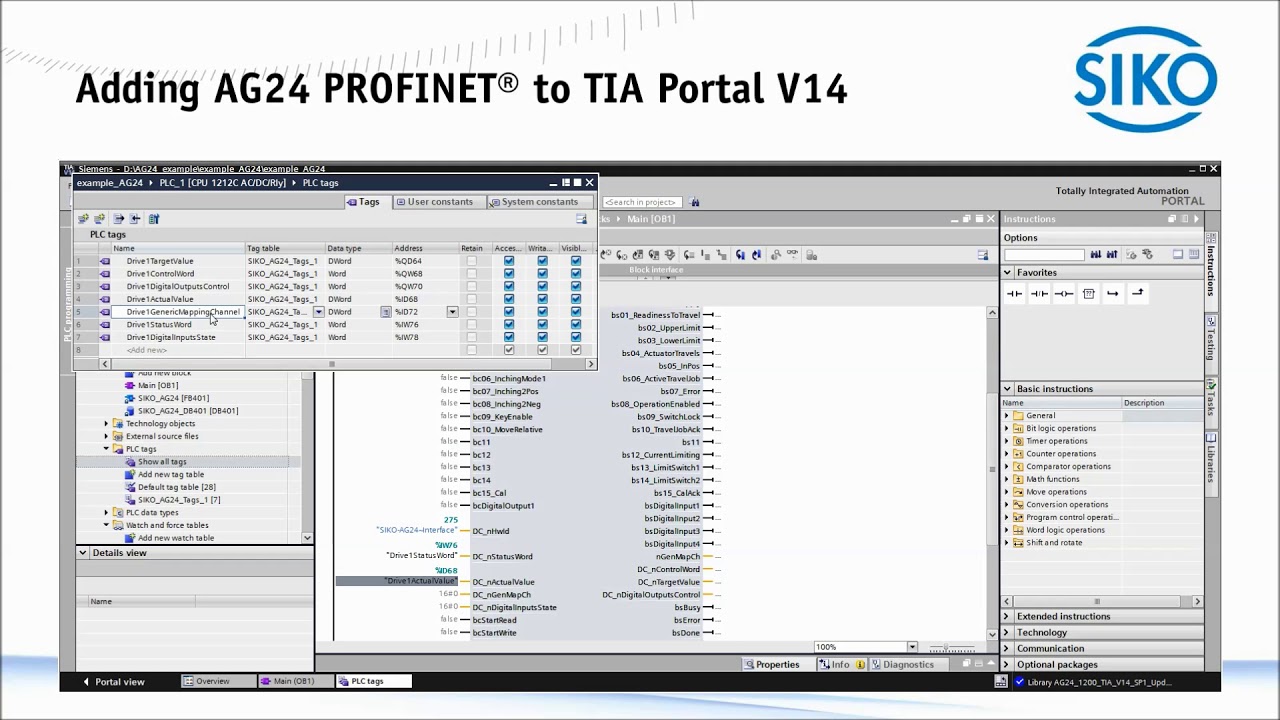The image size is (1280, 720).
Task: Click the binoculars search-in-project icon
Action: (695, 202)
